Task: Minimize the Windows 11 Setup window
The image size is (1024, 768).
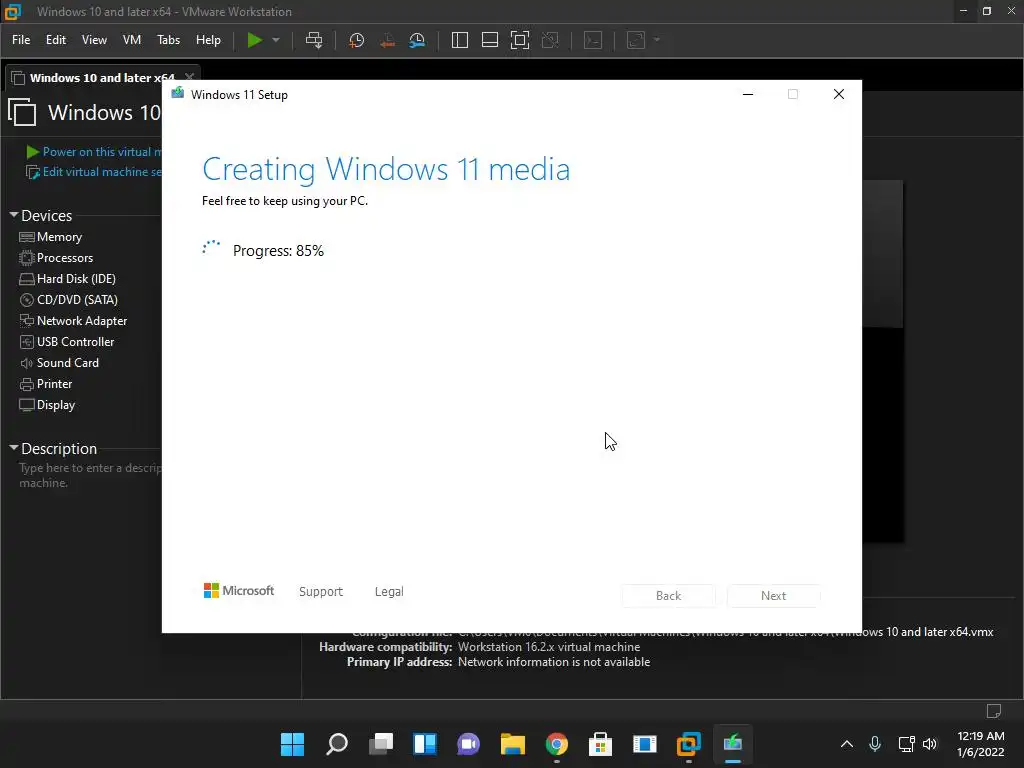Action: (x=748, y=94)
